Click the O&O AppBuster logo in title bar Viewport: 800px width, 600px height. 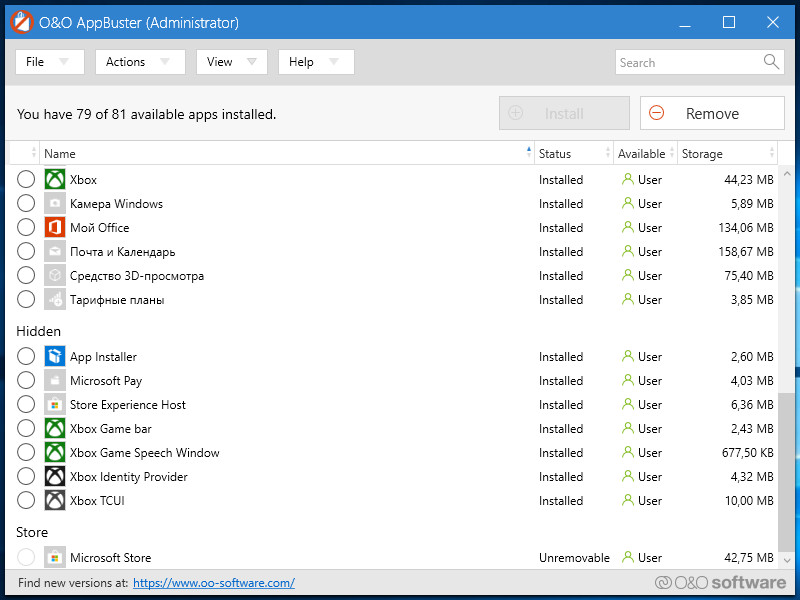pos(21,22)
